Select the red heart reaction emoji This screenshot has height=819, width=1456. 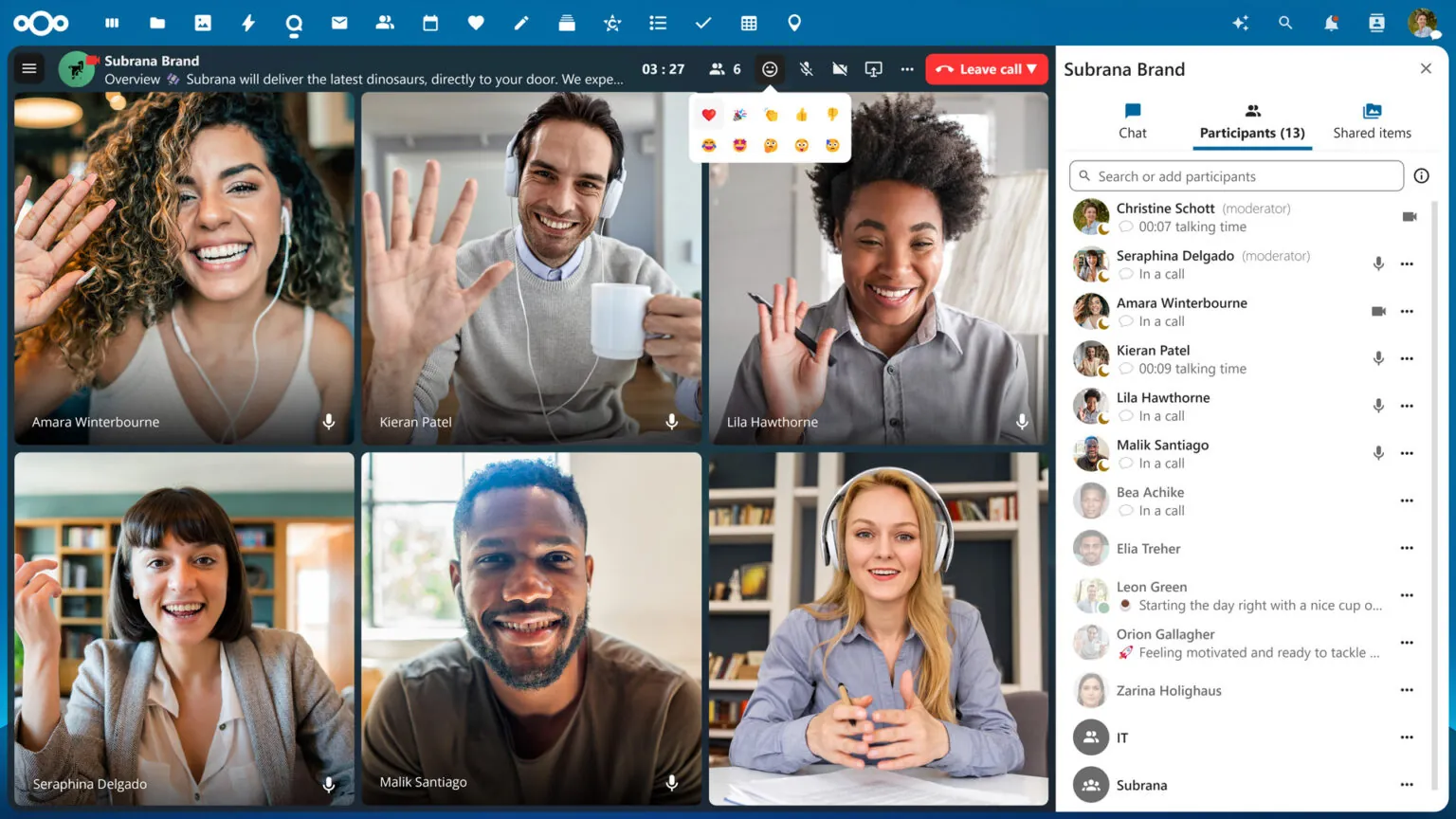click(708, 114)
